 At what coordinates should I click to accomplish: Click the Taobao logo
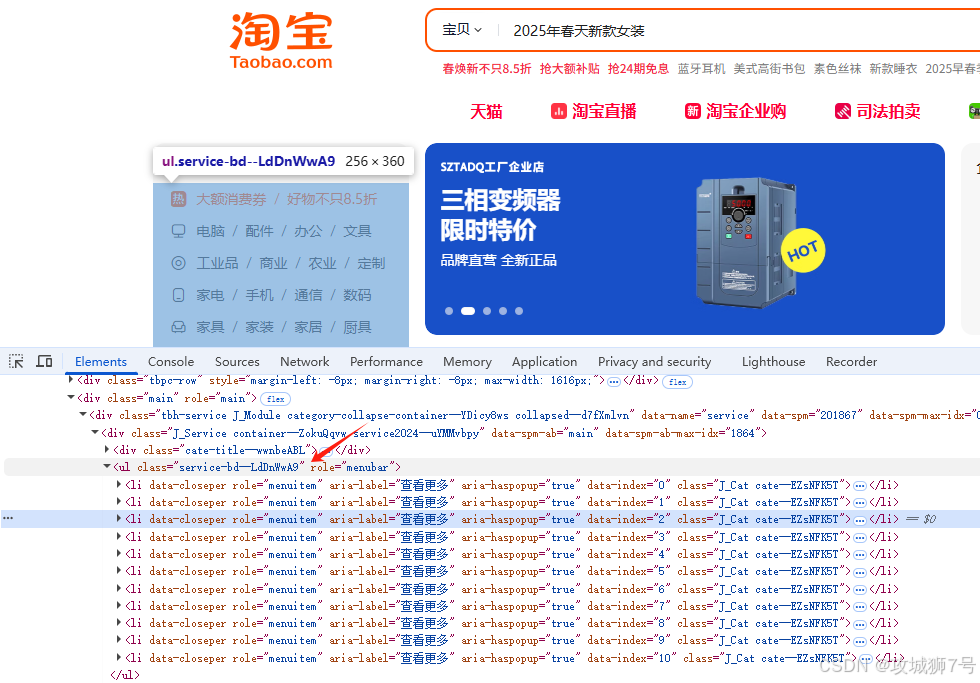click(x=281, y=41)
